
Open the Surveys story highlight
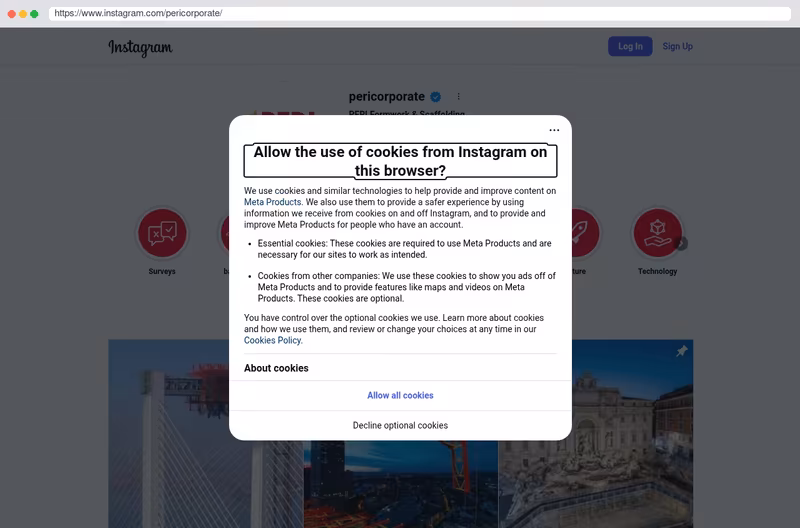162,233
